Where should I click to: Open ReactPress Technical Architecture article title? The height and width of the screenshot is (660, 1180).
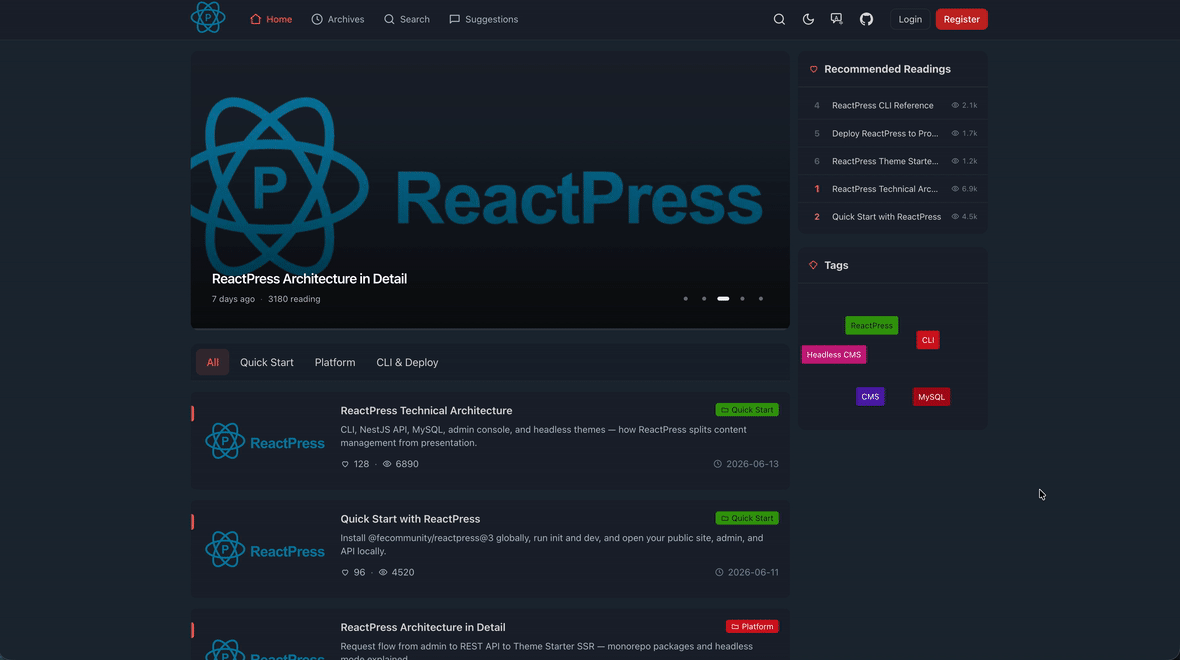click(426, 411)
